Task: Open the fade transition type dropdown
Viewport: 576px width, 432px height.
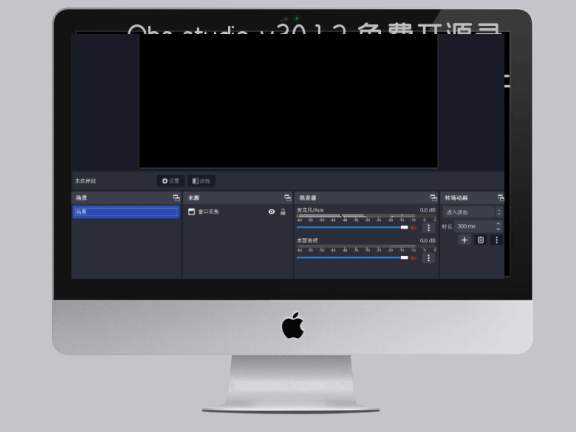Action: [x=473, y=212]
